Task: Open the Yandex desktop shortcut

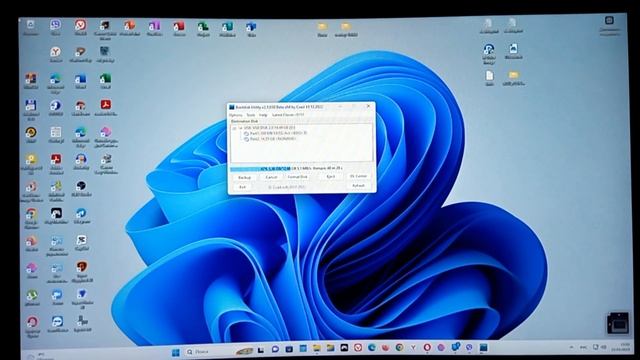Action: 56,54
